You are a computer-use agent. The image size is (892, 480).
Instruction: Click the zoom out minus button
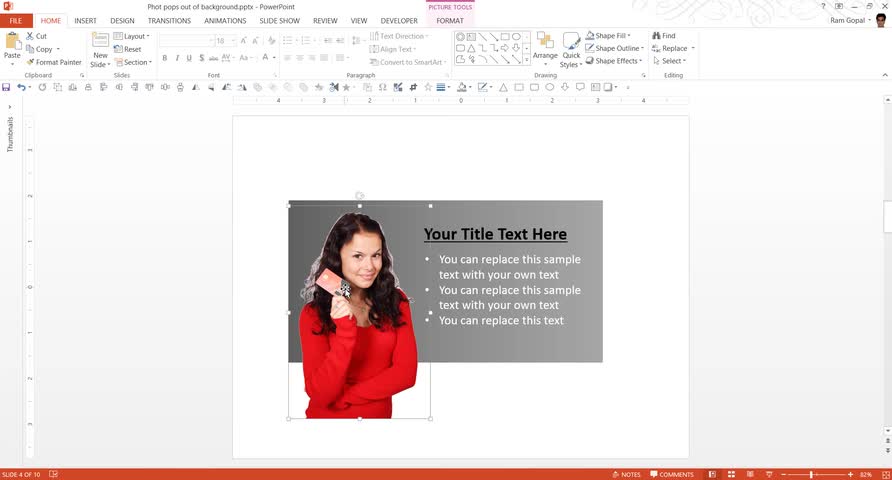[x=784, y=474]
